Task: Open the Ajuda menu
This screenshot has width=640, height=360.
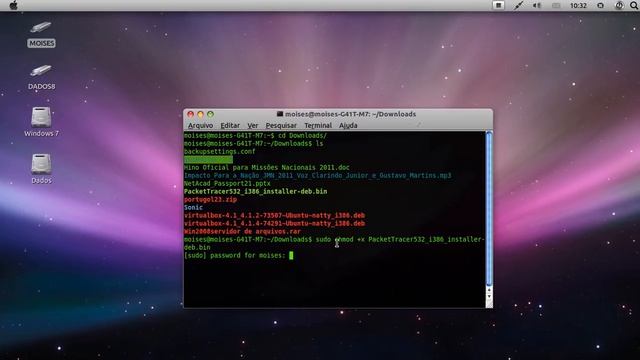Action: (x=348, y=125)
